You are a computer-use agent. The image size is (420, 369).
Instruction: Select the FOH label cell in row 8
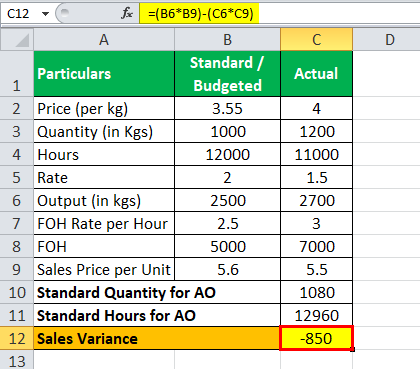tap(104, 246)
